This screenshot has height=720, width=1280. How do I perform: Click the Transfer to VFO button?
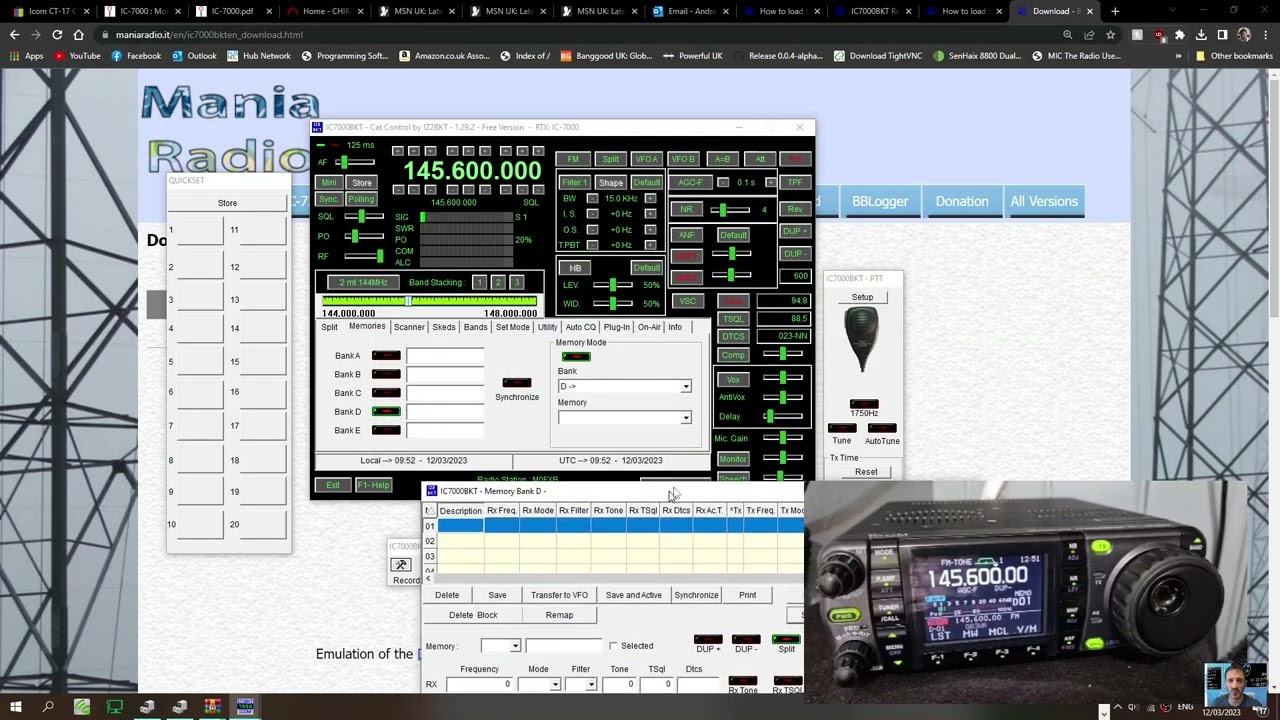click(559, 595)
